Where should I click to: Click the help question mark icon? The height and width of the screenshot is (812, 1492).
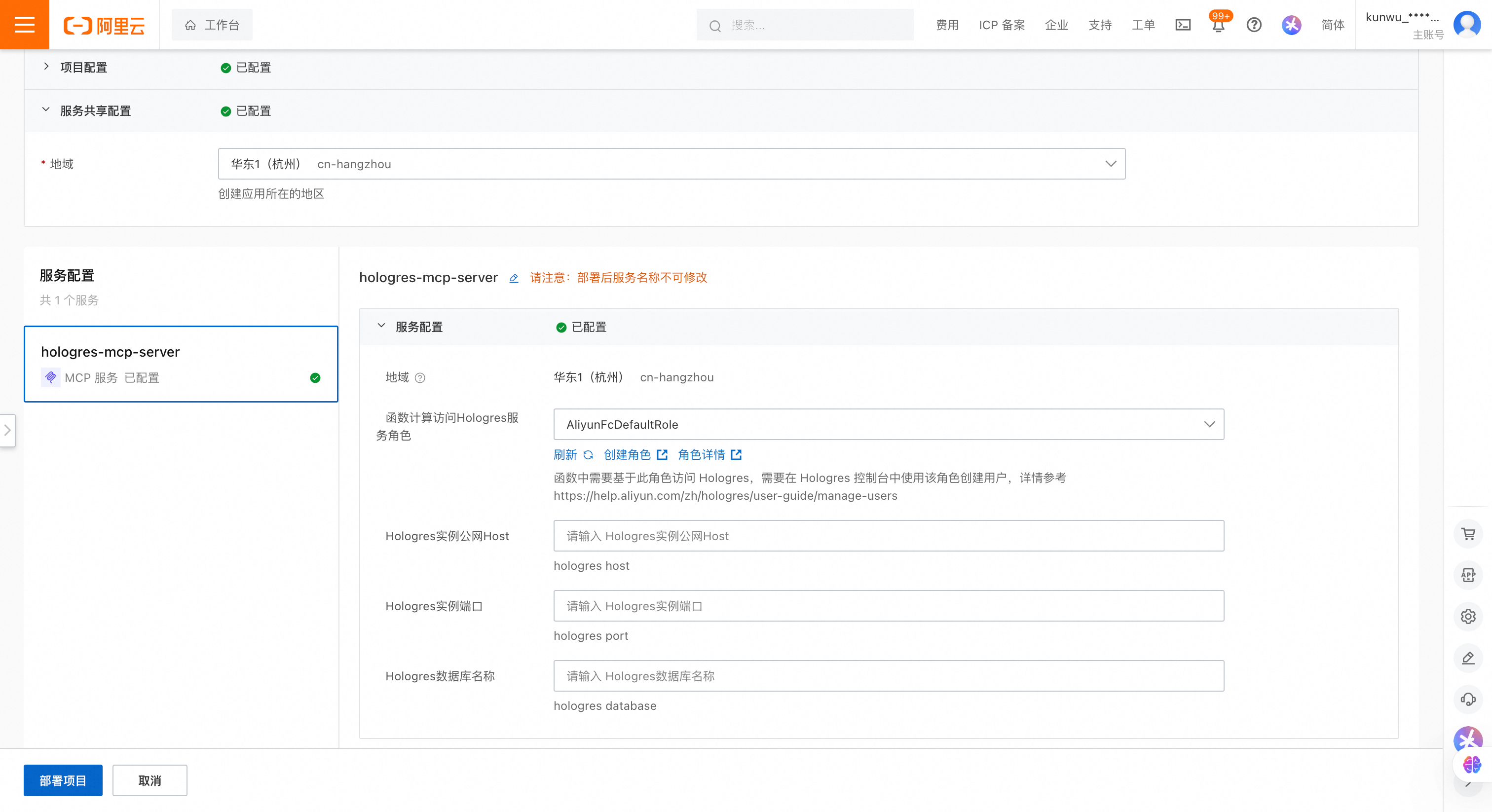pyautogui.click(x=1254, y=25)
